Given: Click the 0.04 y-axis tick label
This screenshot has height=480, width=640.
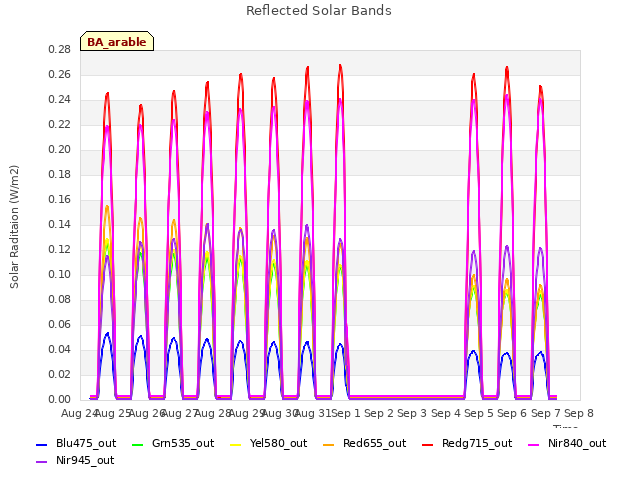Looking at the screenshot, I should point(60,349).
